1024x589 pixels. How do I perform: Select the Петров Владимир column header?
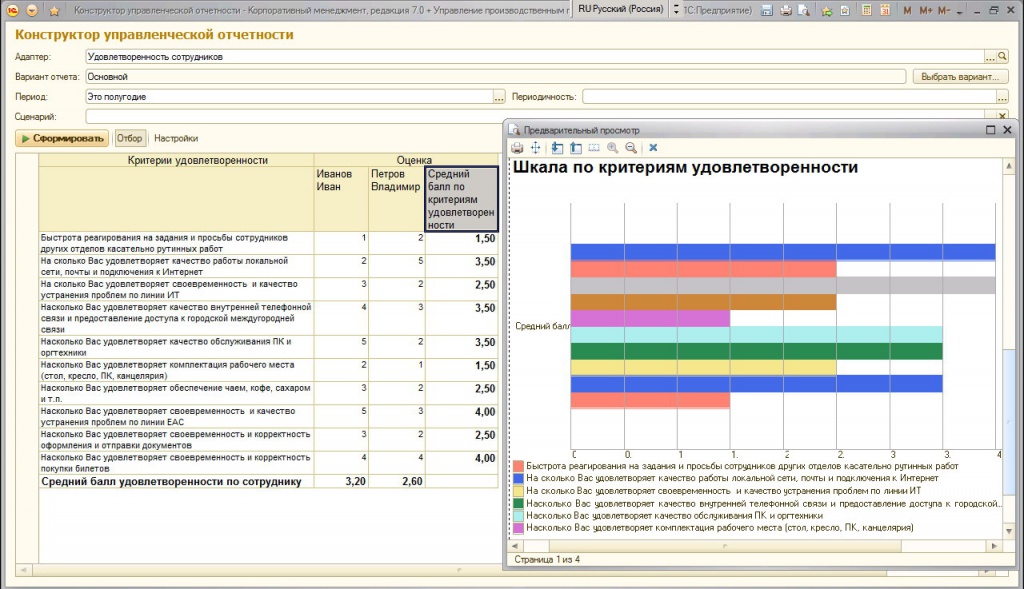point(396,199)
